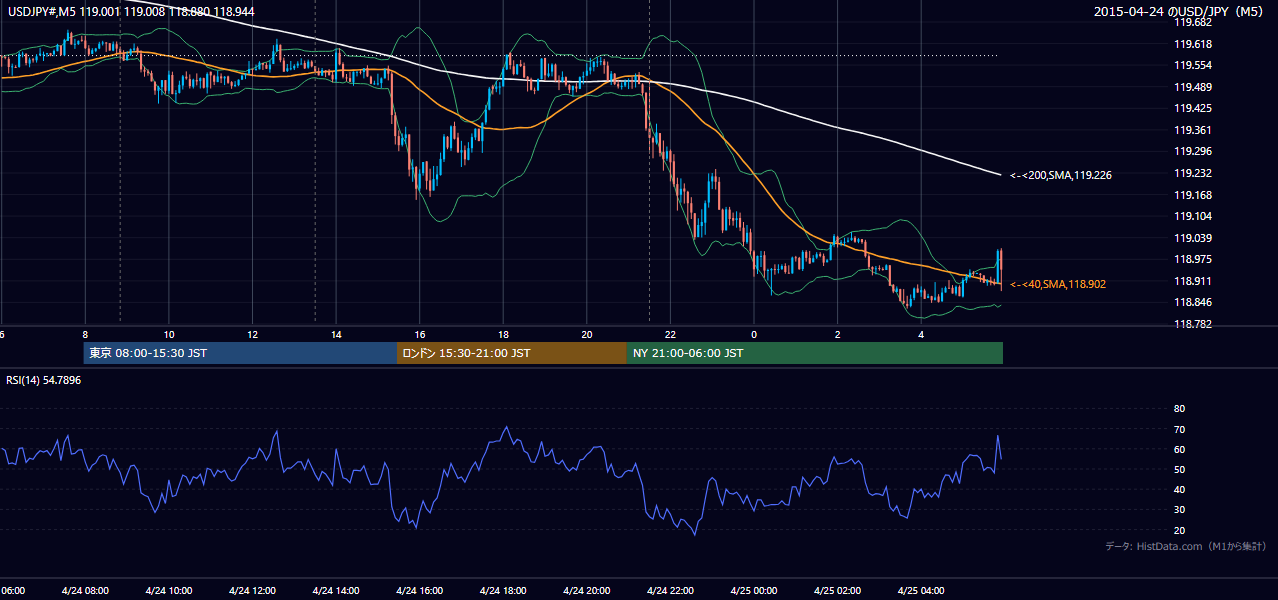Screen dimensions: 1278x600
Task: Click RSI scale value 80
Action: point(1179,409)
